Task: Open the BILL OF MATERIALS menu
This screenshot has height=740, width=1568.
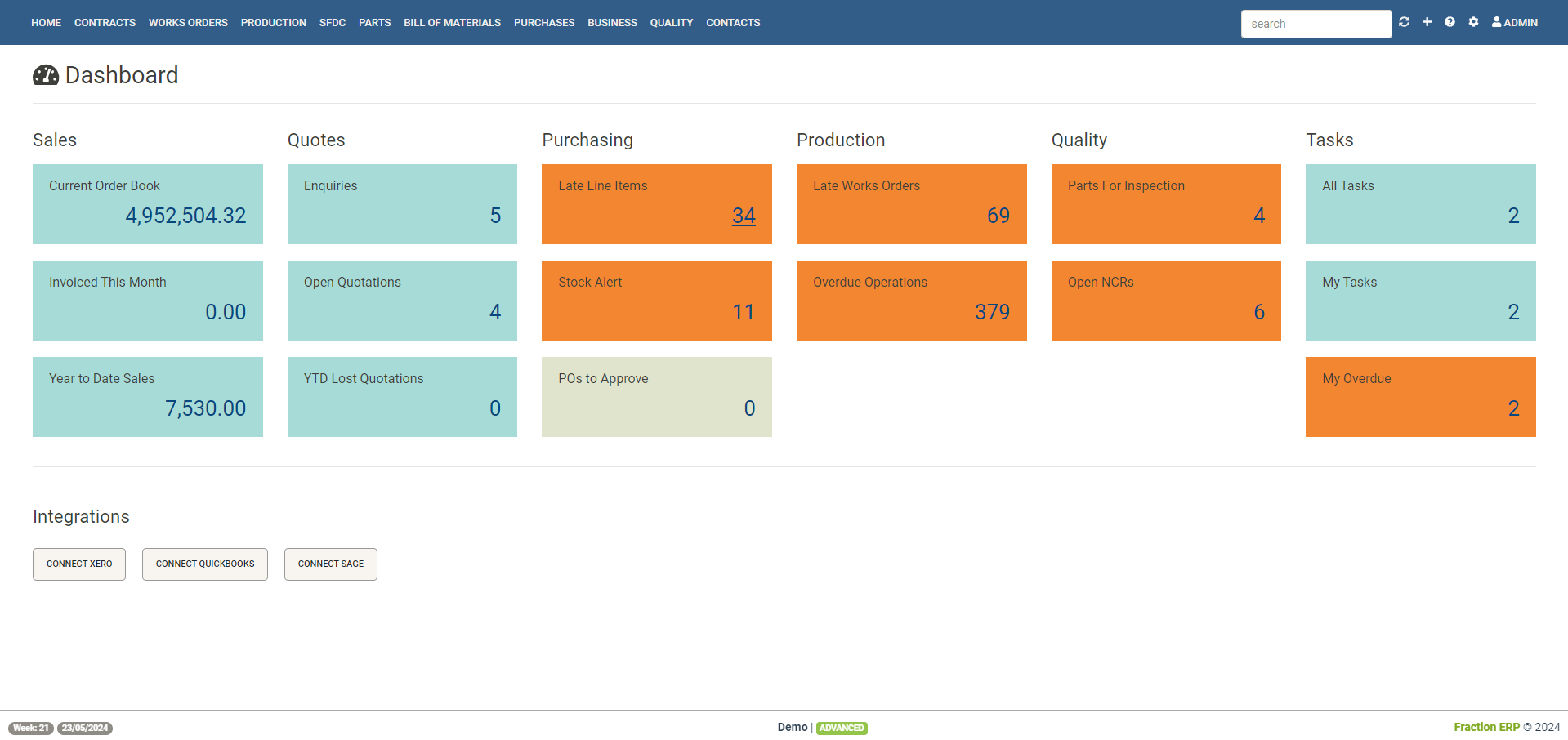Action: tap(452, 22)
